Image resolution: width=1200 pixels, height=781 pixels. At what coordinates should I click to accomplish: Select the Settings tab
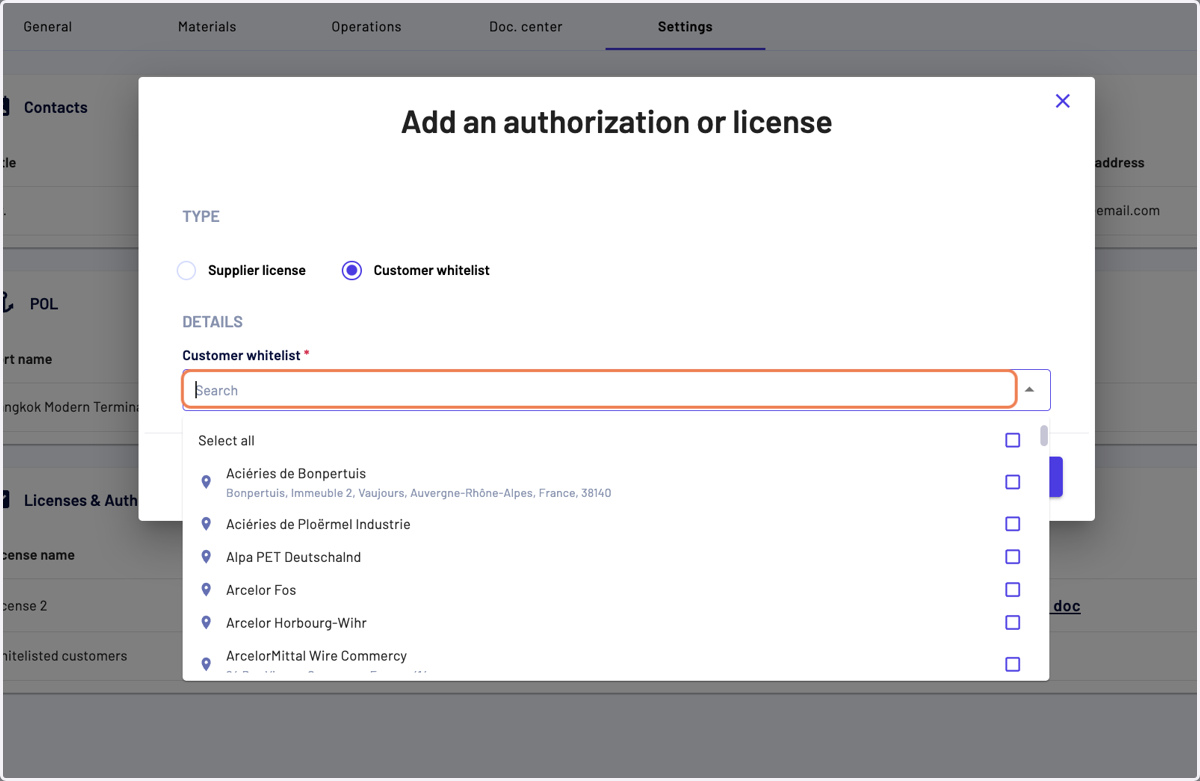685,27
